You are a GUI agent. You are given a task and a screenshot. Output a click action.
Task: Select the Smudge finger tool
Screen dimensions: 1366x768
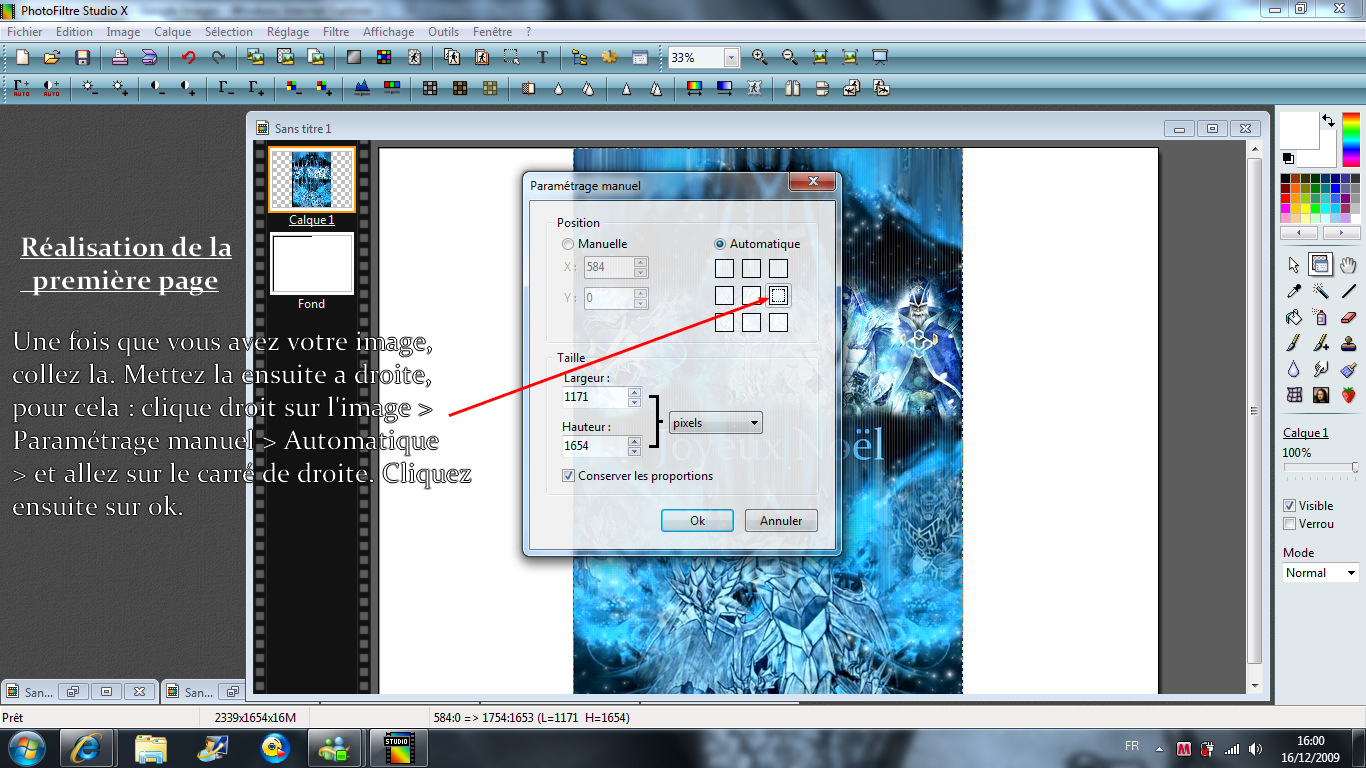coord(1321,369)
